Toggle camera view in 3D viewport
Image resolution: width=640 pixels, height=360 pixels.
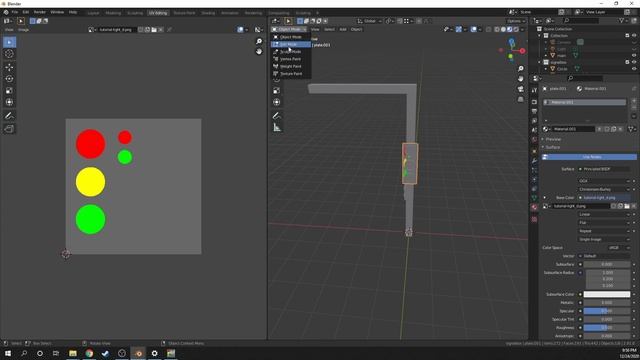(520, 89)
